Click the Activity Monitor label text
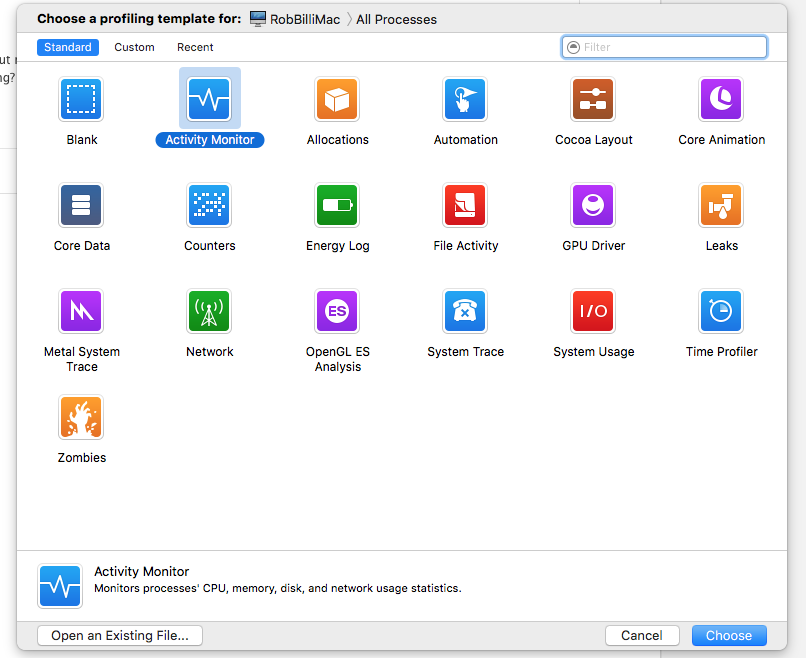806x658 pixels. coord(210,140)
